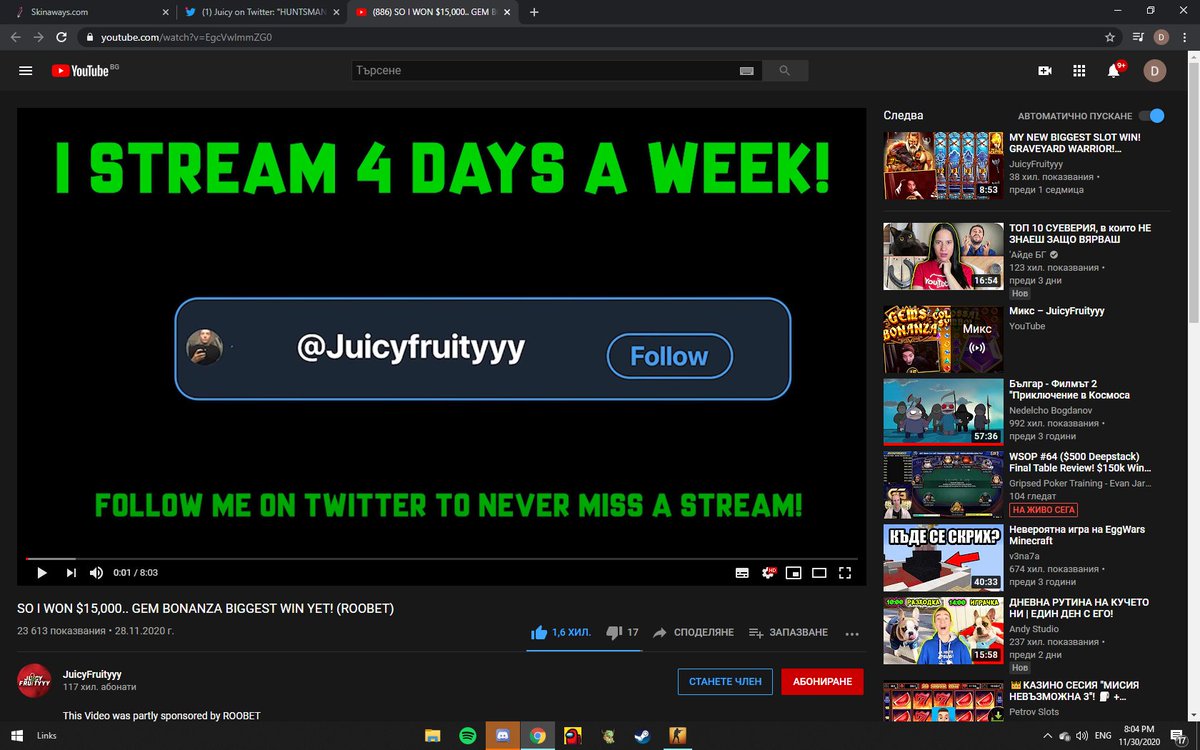The height and width of the screenshot is (750, 1200).
Task: Toggle the autoplay switch
Action: (1151, 116)
